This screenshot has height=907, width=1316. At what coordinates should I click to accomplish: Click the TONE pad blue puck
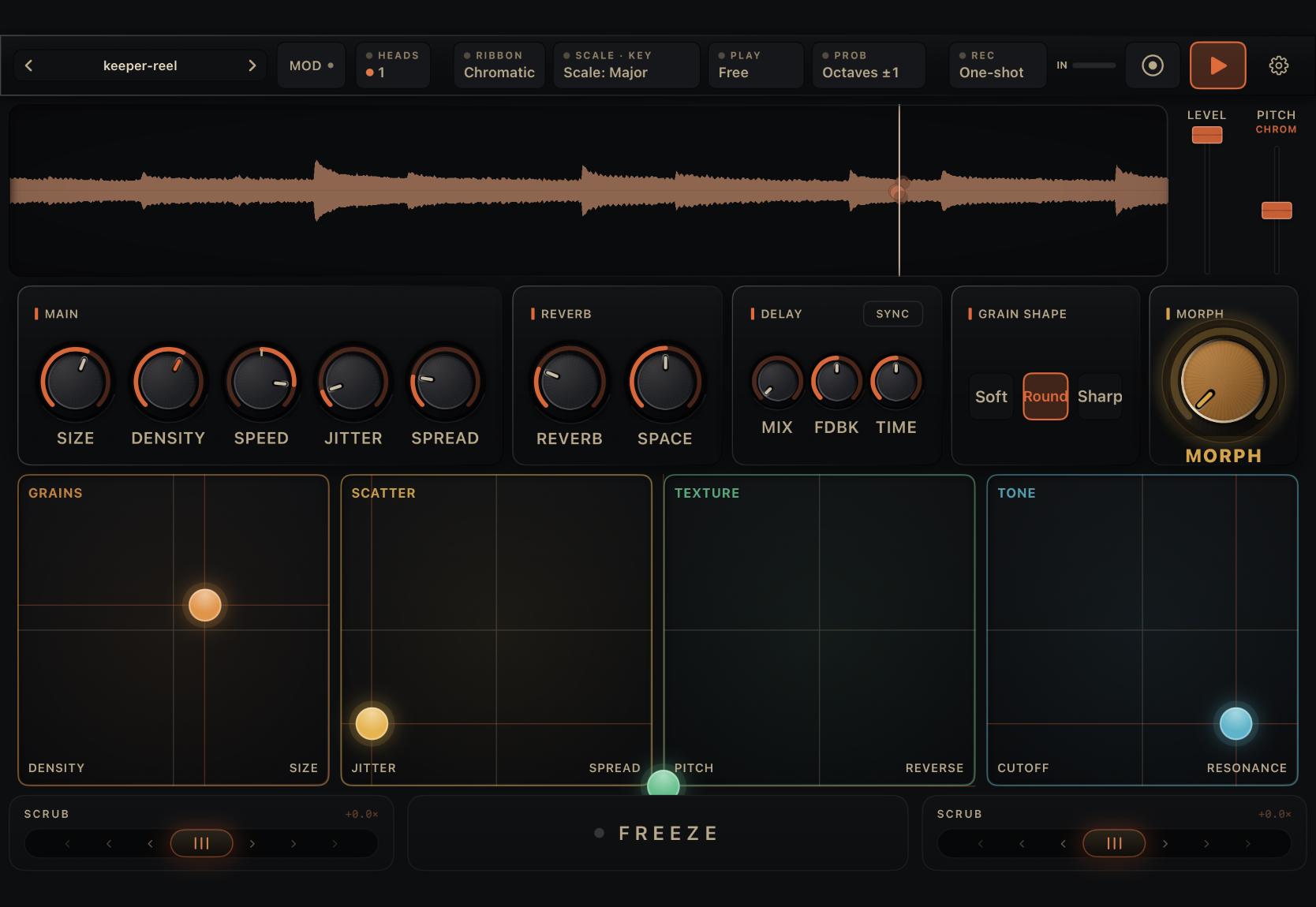click(x=1236, y=724)
